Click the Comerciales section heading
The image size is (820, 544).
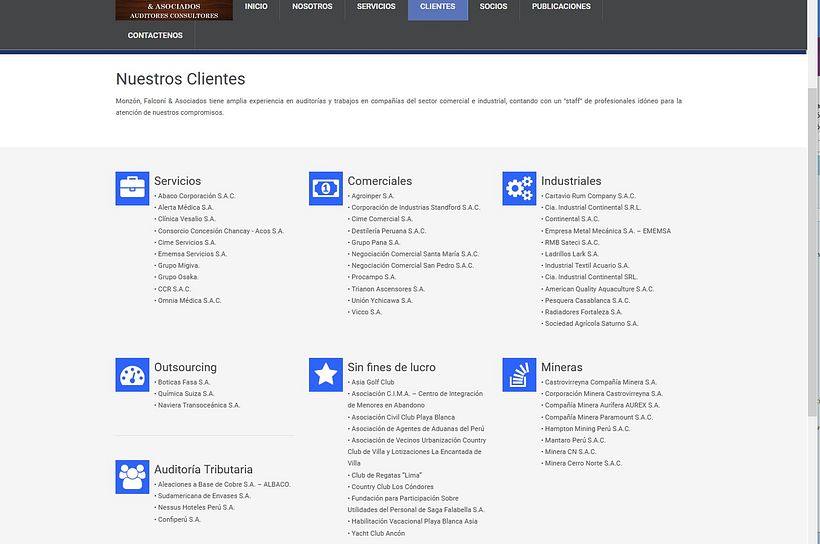click(x=380, y=181)
